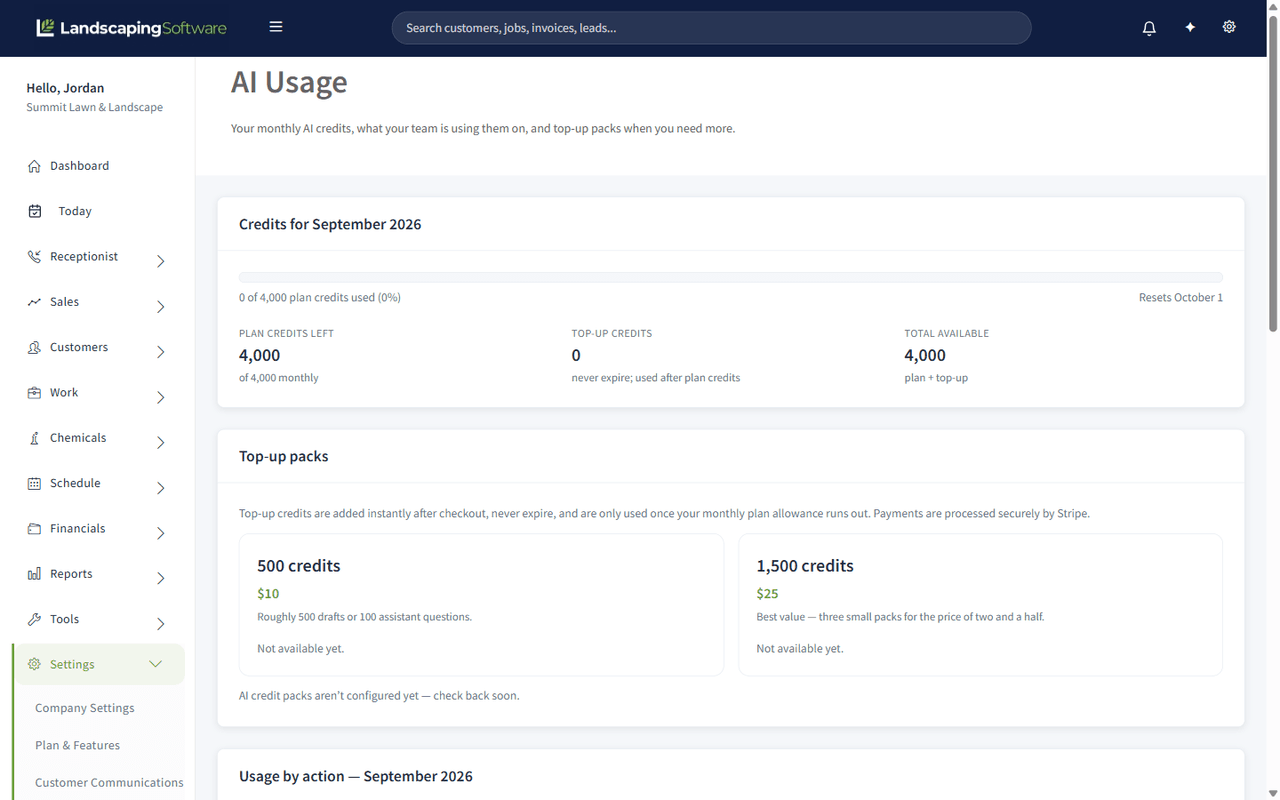
Task: Select the Settings sidebar item
Action: [98, 664]
